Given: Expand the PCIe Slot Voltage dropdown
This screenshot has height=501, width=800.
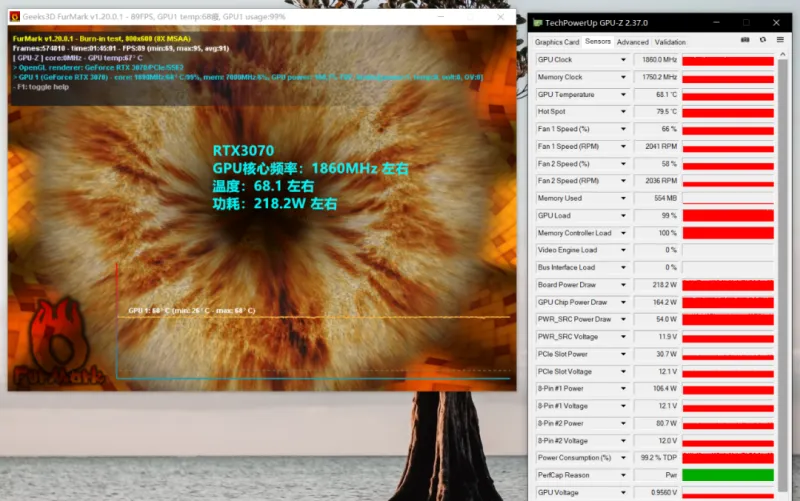Looking at the screenshot, I should 623,371.
